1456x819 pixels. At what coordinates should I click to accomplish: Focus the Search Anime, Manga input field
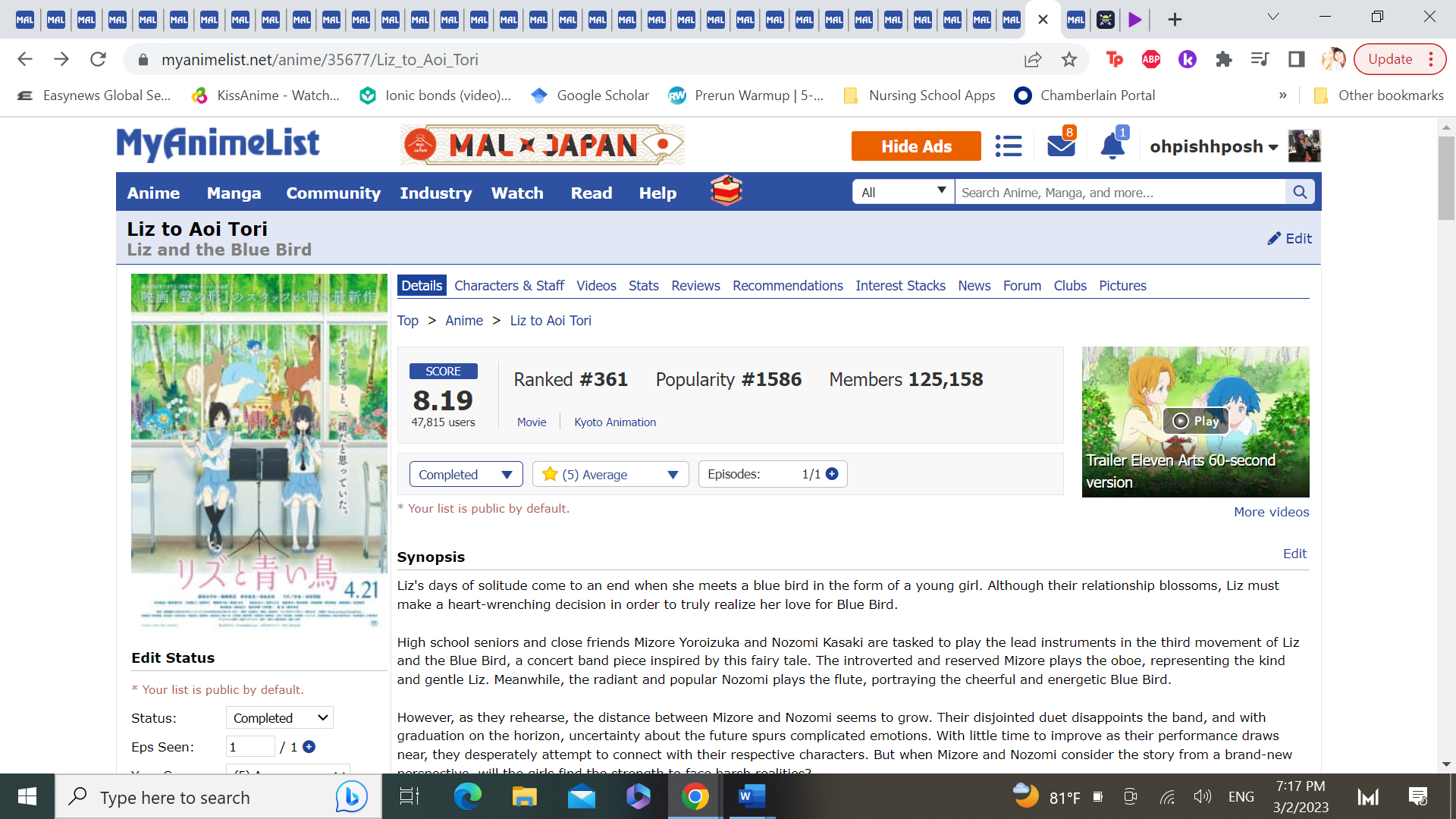tap(1120, 192)
